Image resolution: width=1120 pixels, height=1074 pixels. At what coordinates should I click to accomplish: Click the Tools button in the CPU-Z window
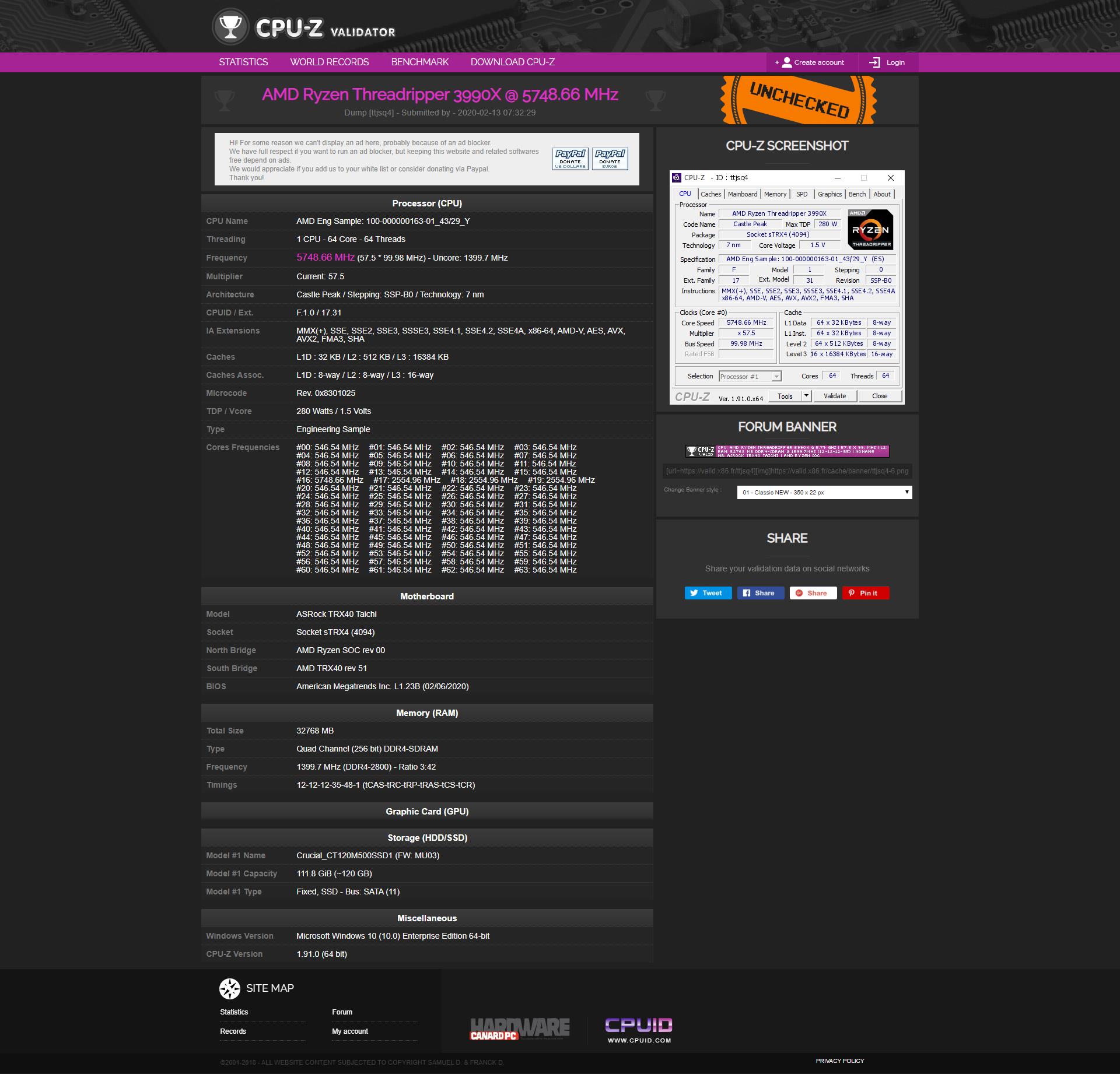click(785, 396)
